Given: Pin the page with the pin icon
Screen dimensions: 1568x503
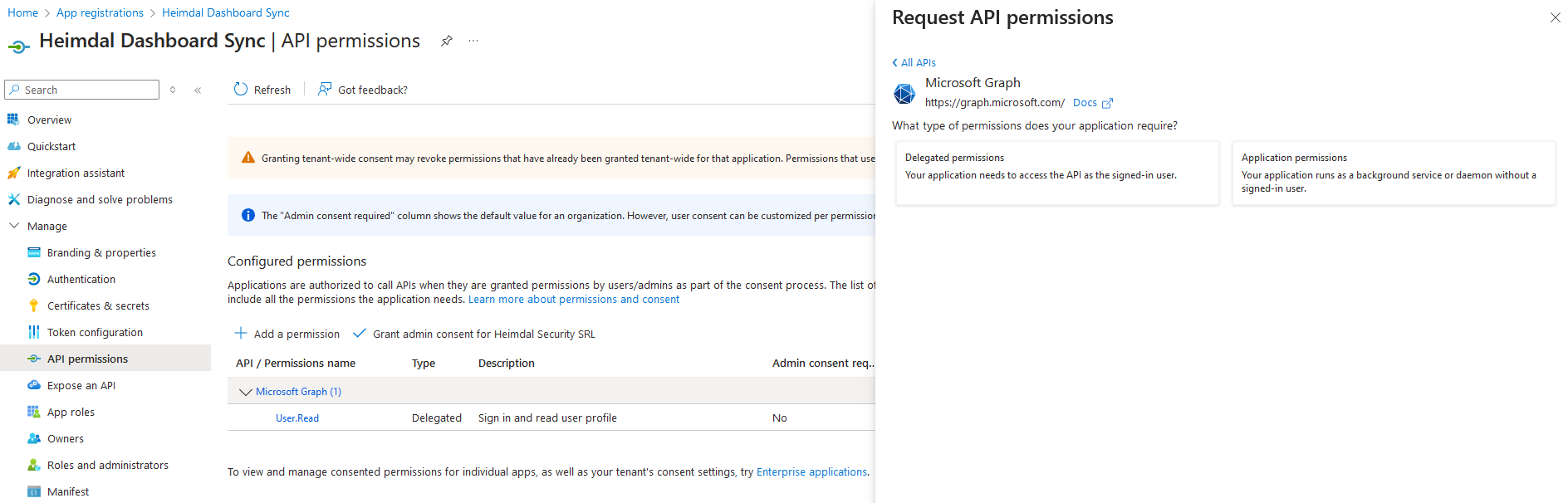Looking at the screenshot, I should point(447,41).
